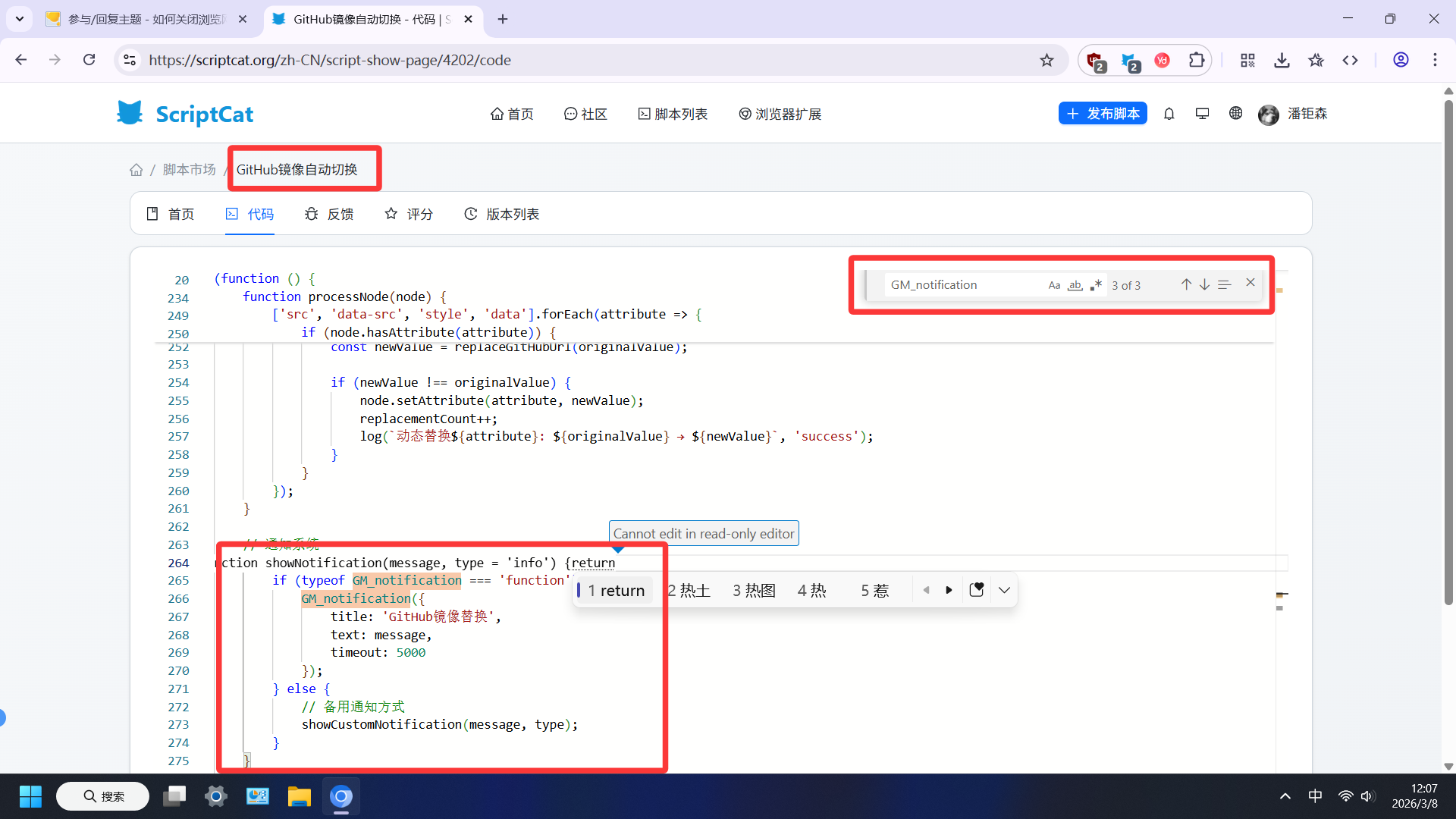Open the notifications bell icon

(x=1169, y=114)
